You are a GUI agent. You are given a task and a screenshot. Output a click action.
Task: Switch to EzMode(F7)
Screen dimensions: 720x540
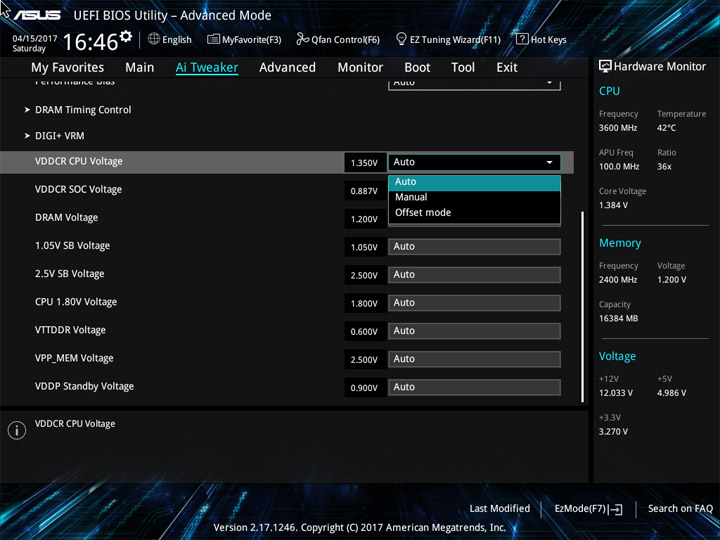pyautogui.click(x=580, y=509)
